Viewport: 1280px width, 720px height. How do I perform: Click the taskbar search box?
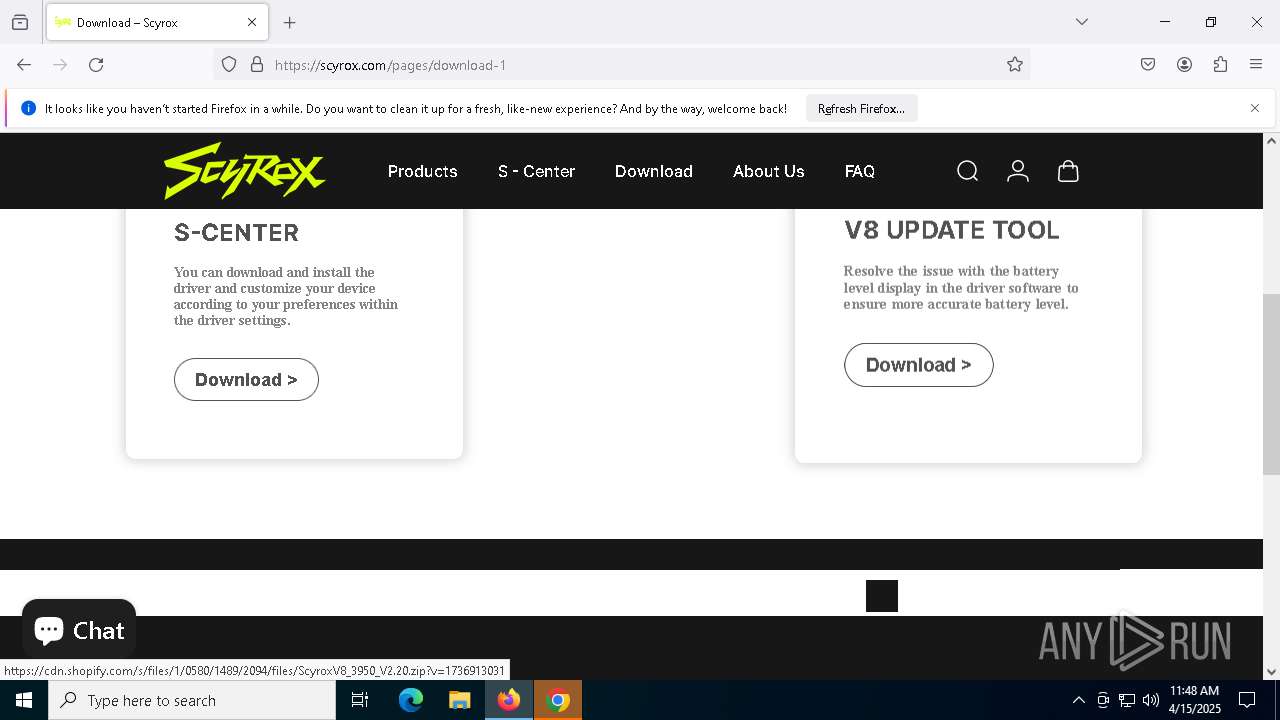192,700
